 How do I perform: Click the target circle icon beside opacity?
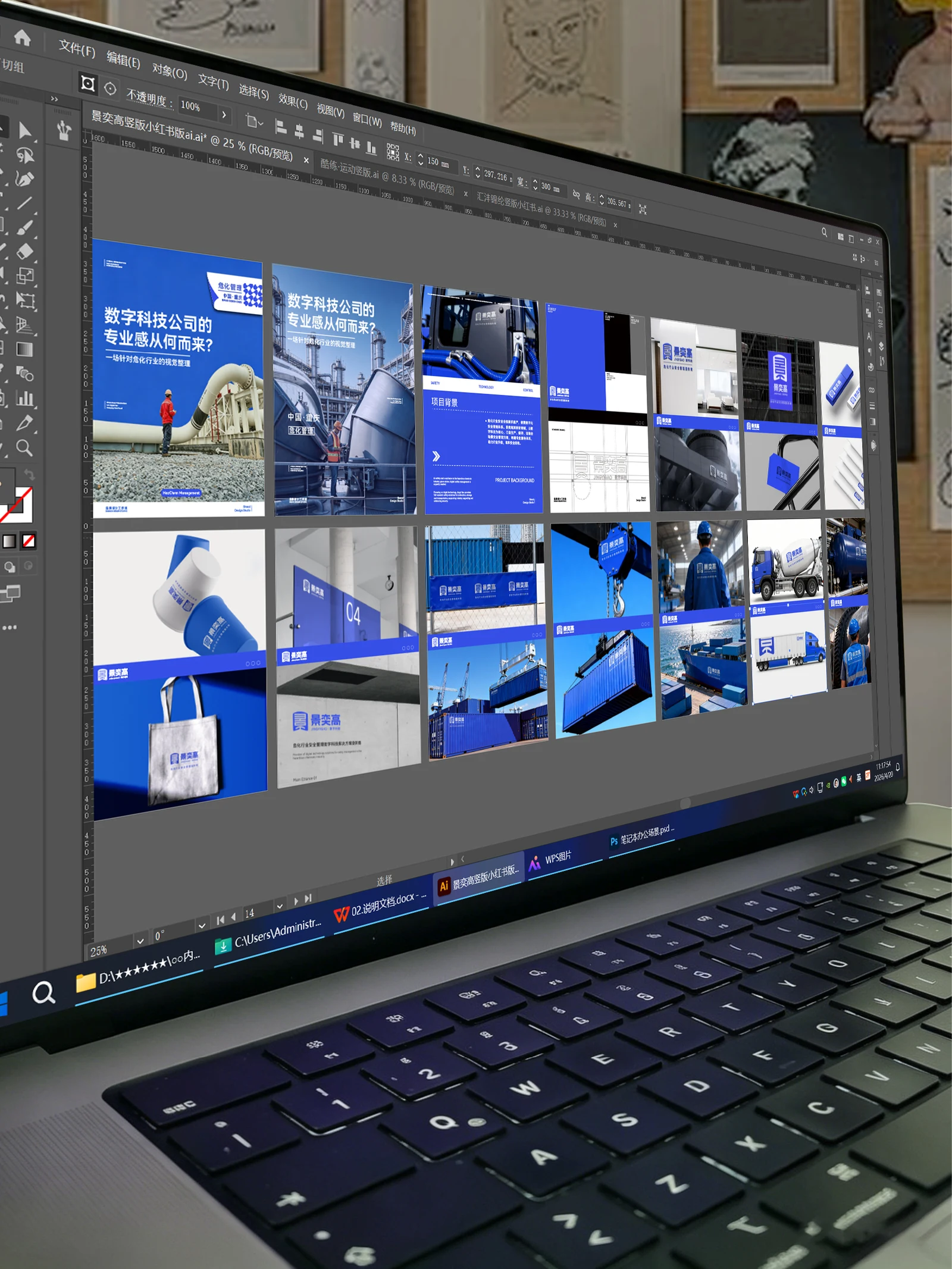pyautogui.click(x=110, y=89)
